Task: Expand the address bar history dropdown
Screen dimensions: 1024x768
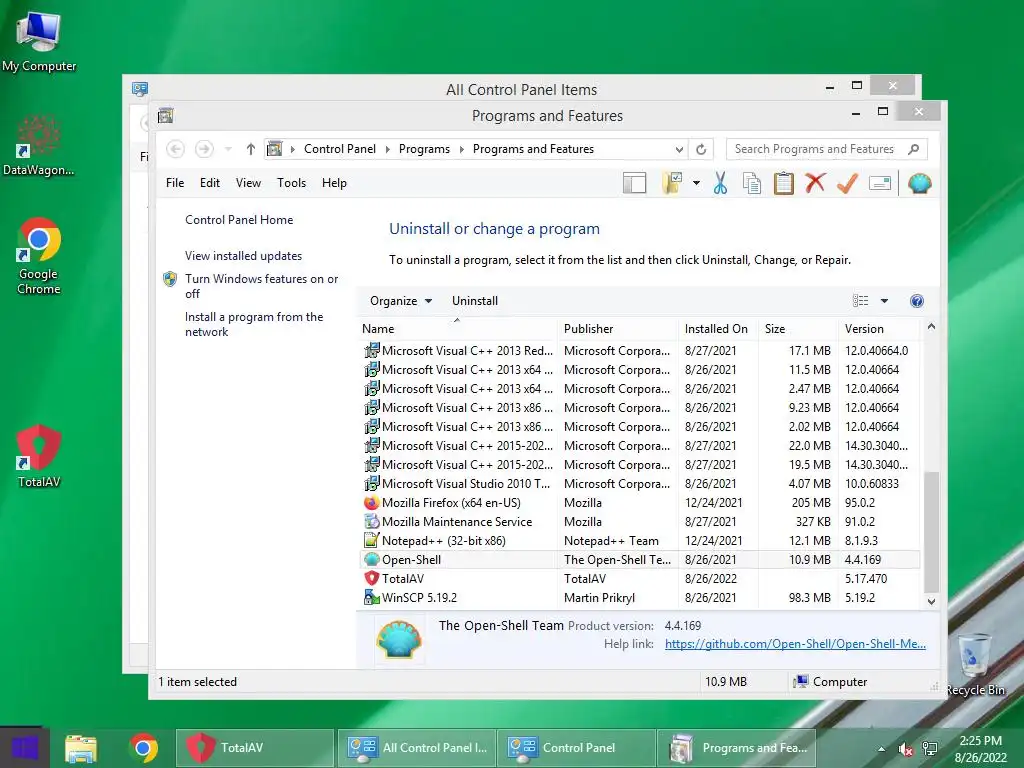Action: point(679,149)
